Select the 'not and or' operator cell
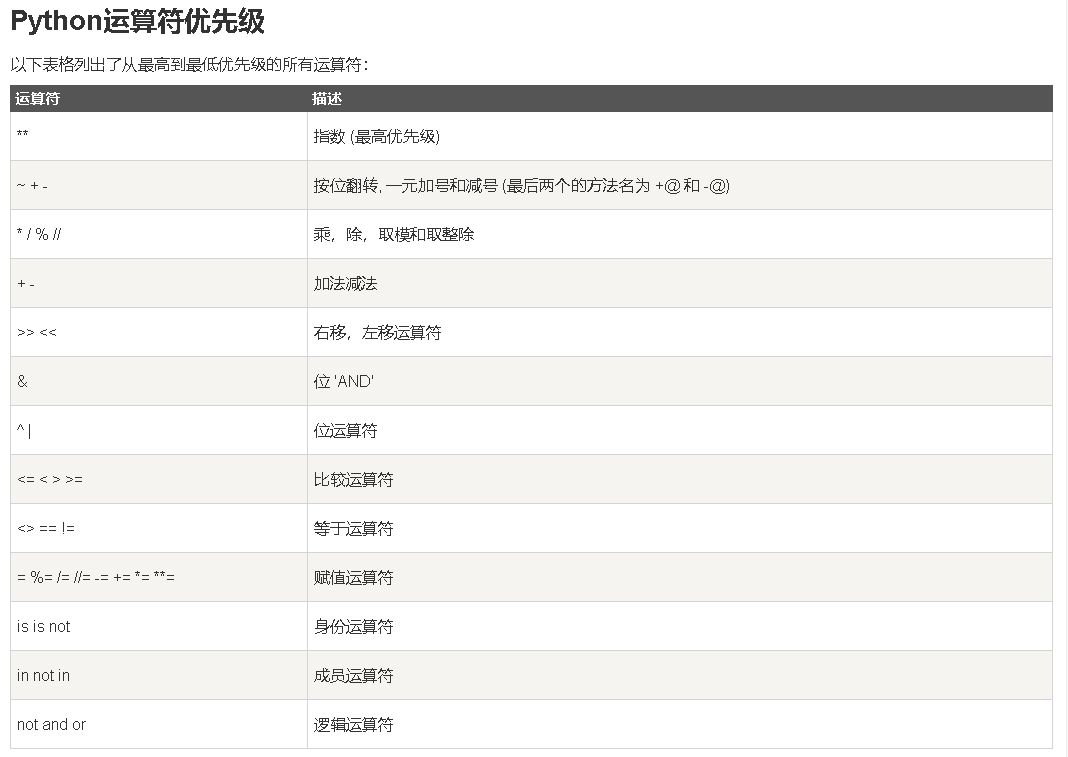 (159, 724)
